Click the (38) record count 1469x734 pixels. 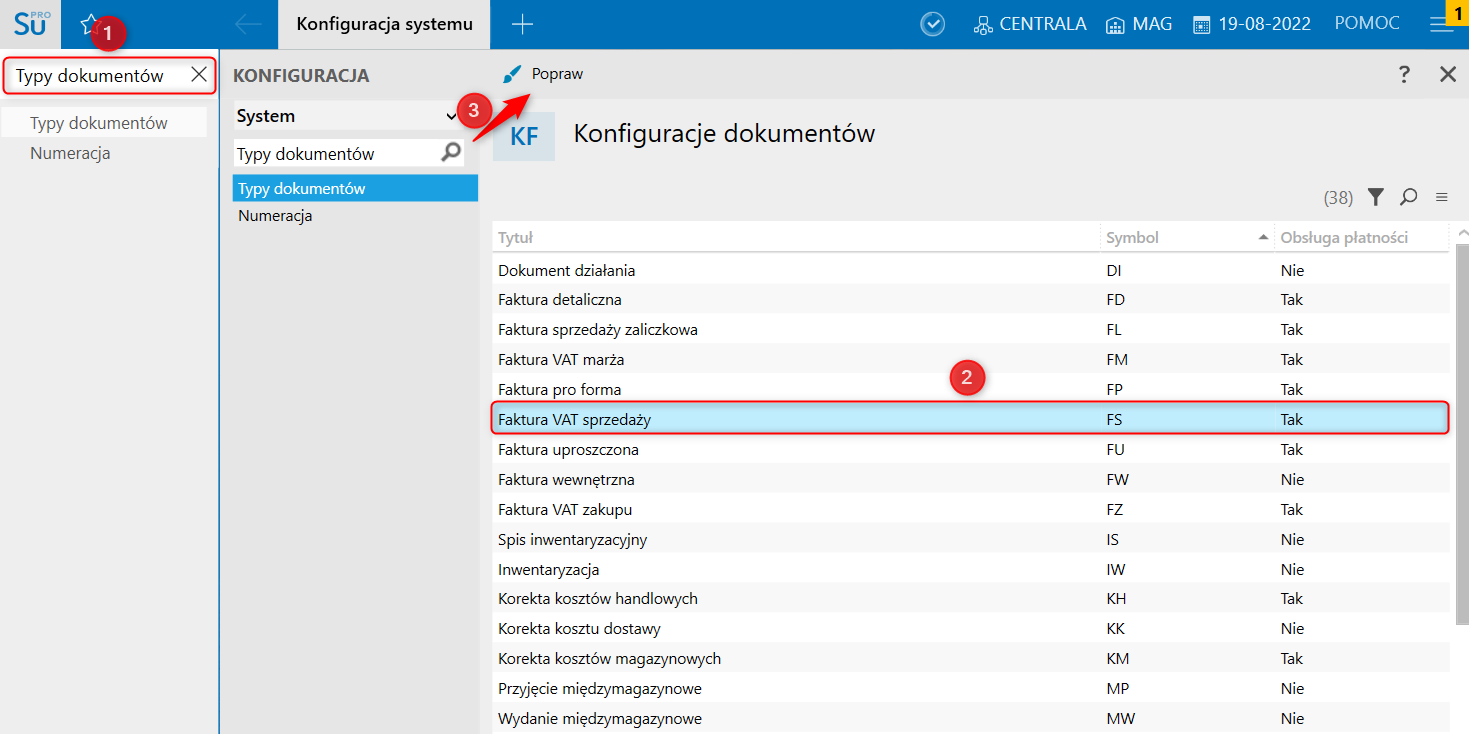[x=1338, y=198]
